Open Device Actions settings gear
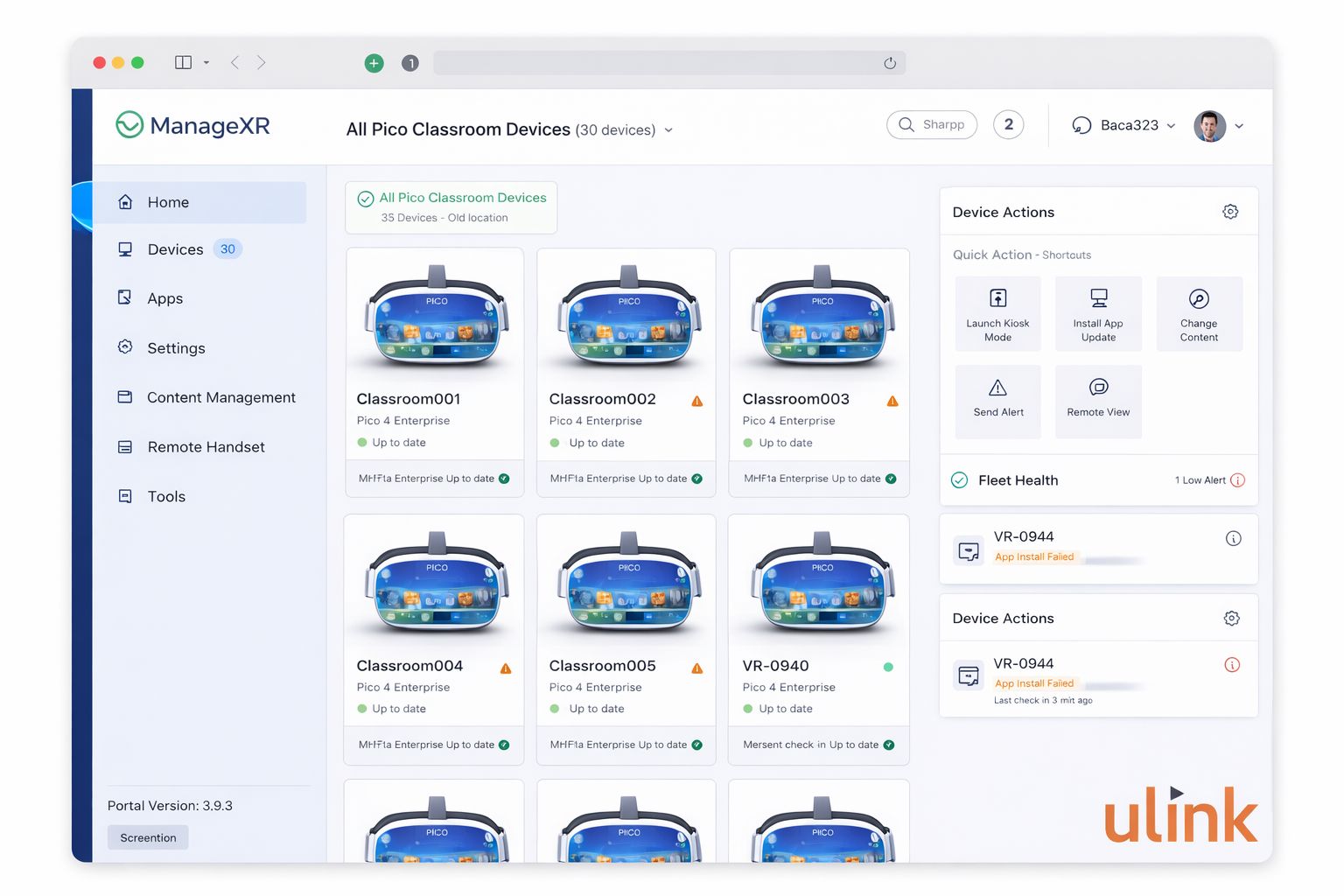Viewport: 1344px width, 896px height. 1230,211
